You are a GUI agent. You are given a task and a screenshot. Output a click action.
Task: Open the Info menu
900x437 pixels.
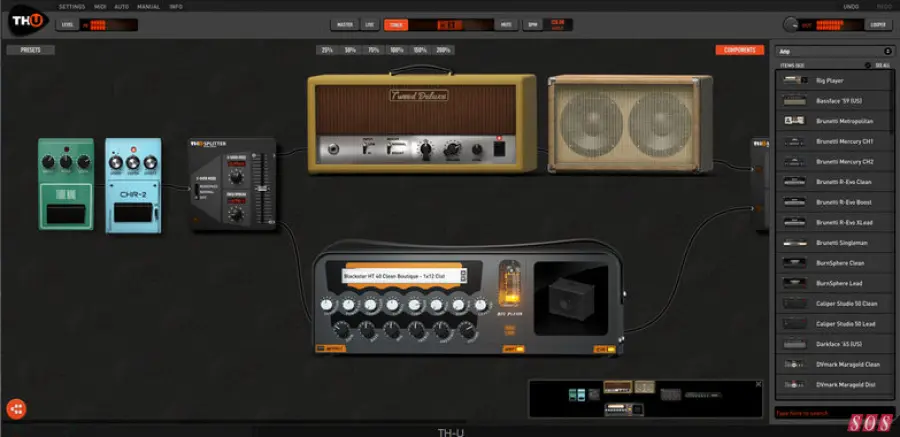point(176,7)
